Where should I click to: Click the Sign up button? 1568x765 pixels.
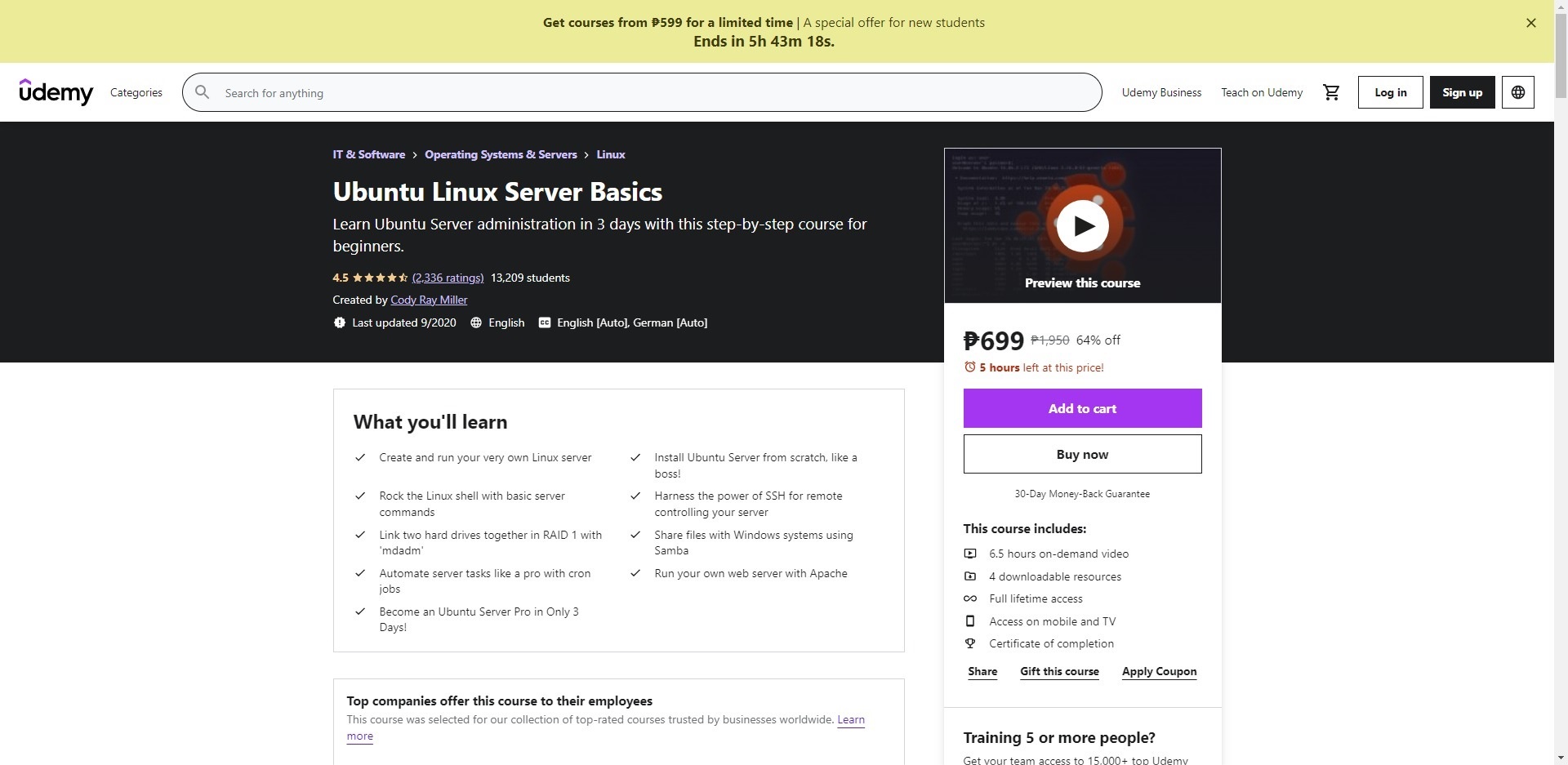pos(1462,92)
